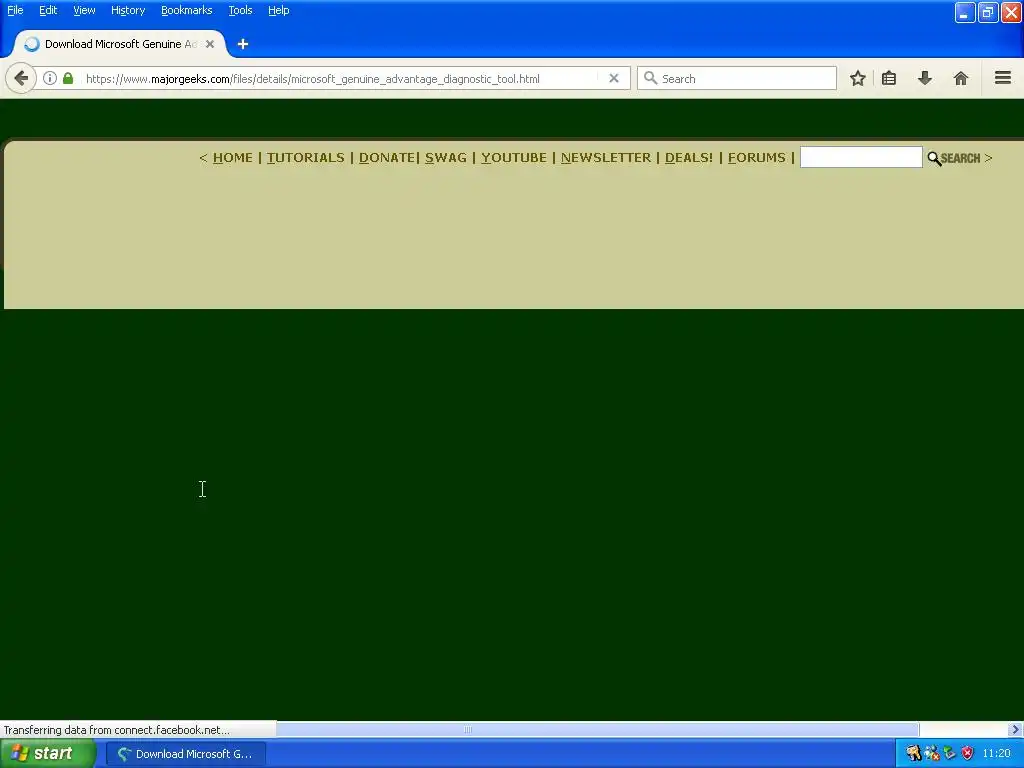Follow the HOME link
Screen dimensions: 1024x768
232,157
